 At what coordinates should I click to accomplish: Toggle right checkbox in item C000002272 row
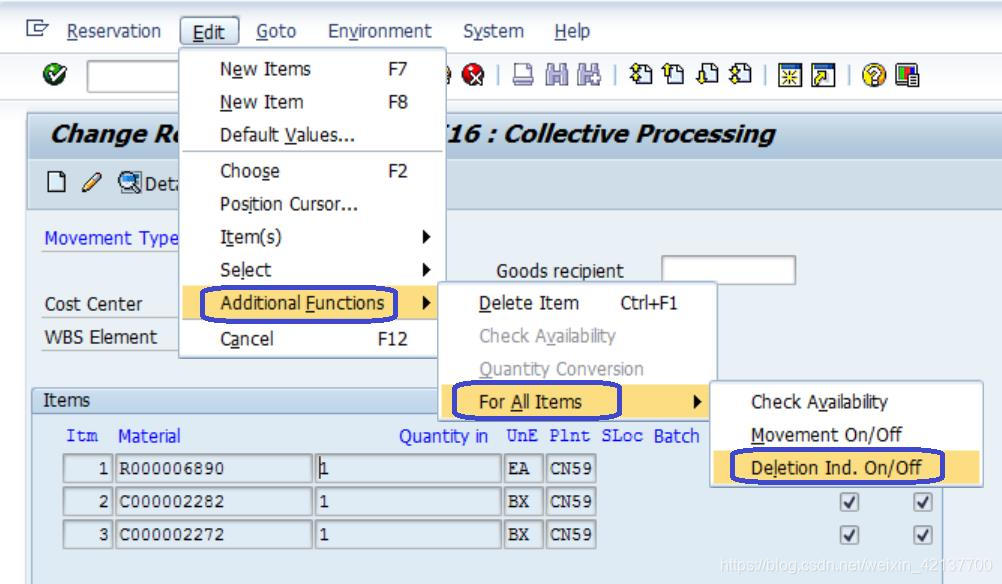click(923, 535)
